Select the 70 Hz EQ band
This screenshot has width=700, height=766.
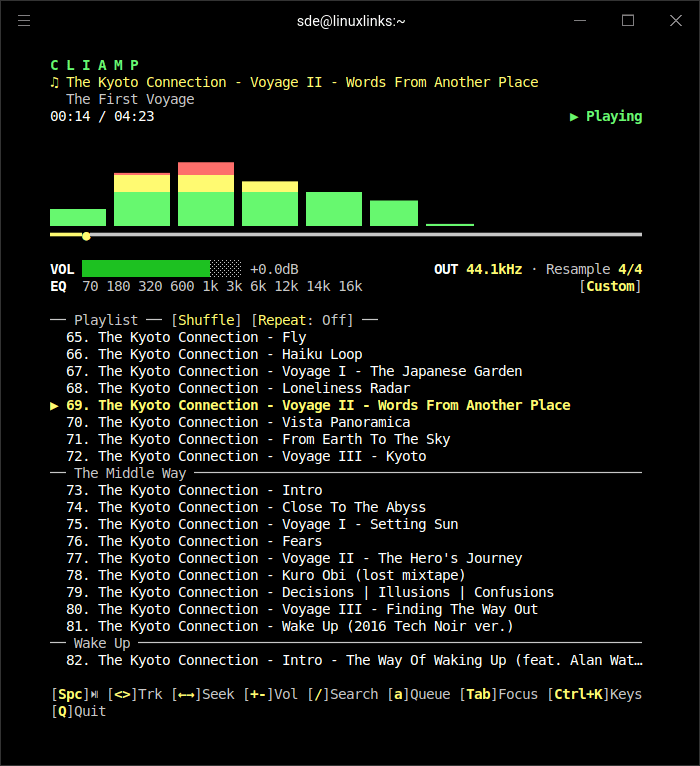pyautogui.click(x=90, y=286)
